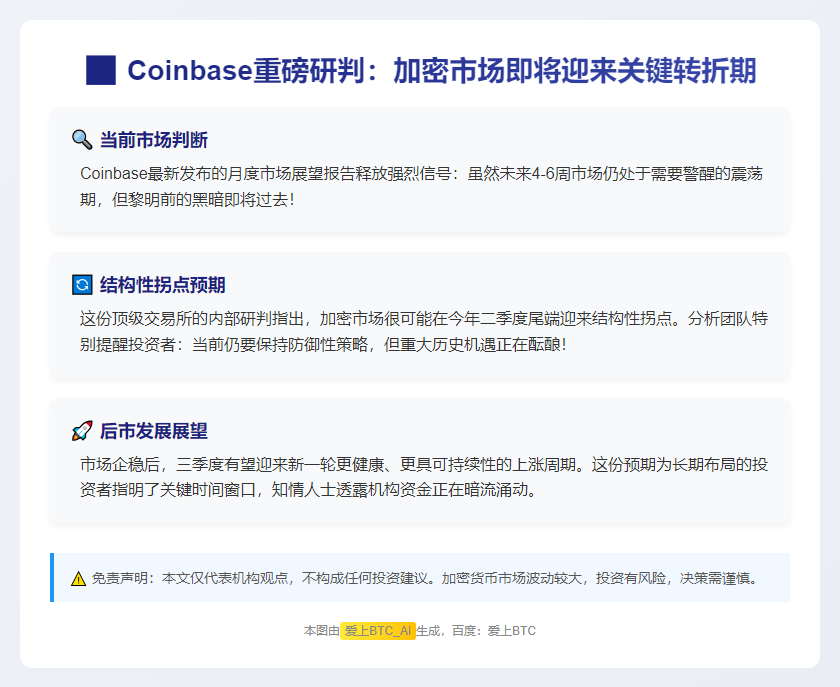
Task: Click the rocket icon by 后市发展展望
Action: (x=82, y=430)
